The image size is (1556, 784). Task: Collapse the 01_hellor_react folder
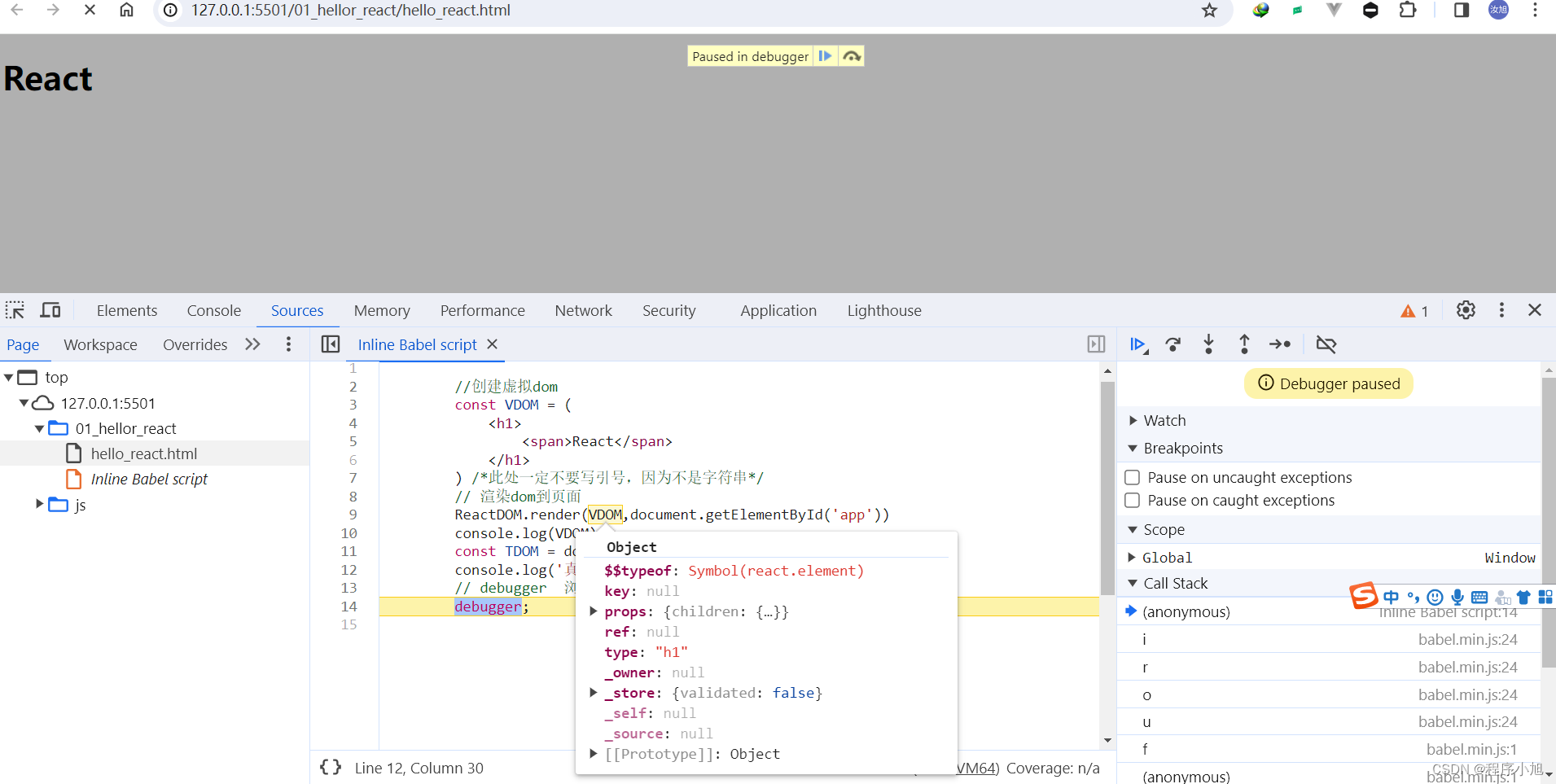tap(39, 428)
